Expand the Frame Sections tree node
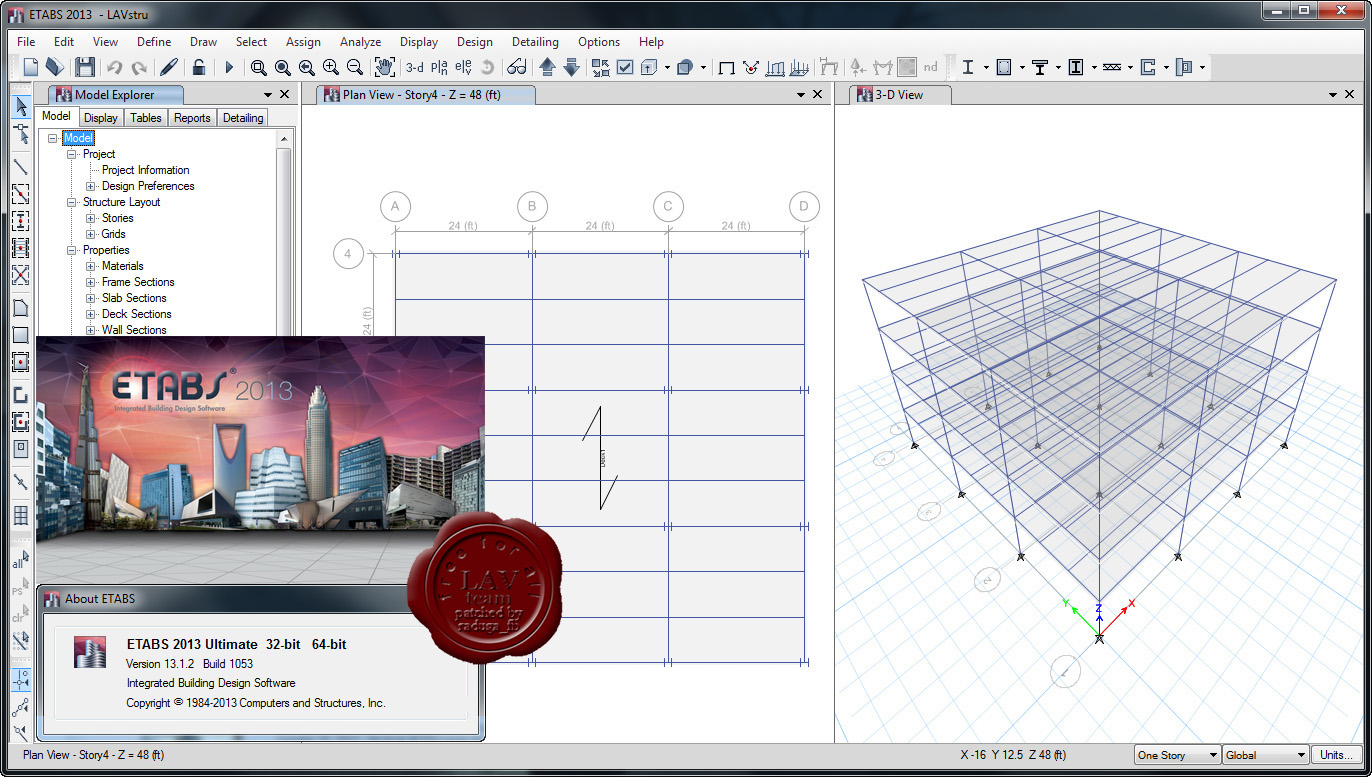Screen dimensions: 1372x777 [91, 282]
